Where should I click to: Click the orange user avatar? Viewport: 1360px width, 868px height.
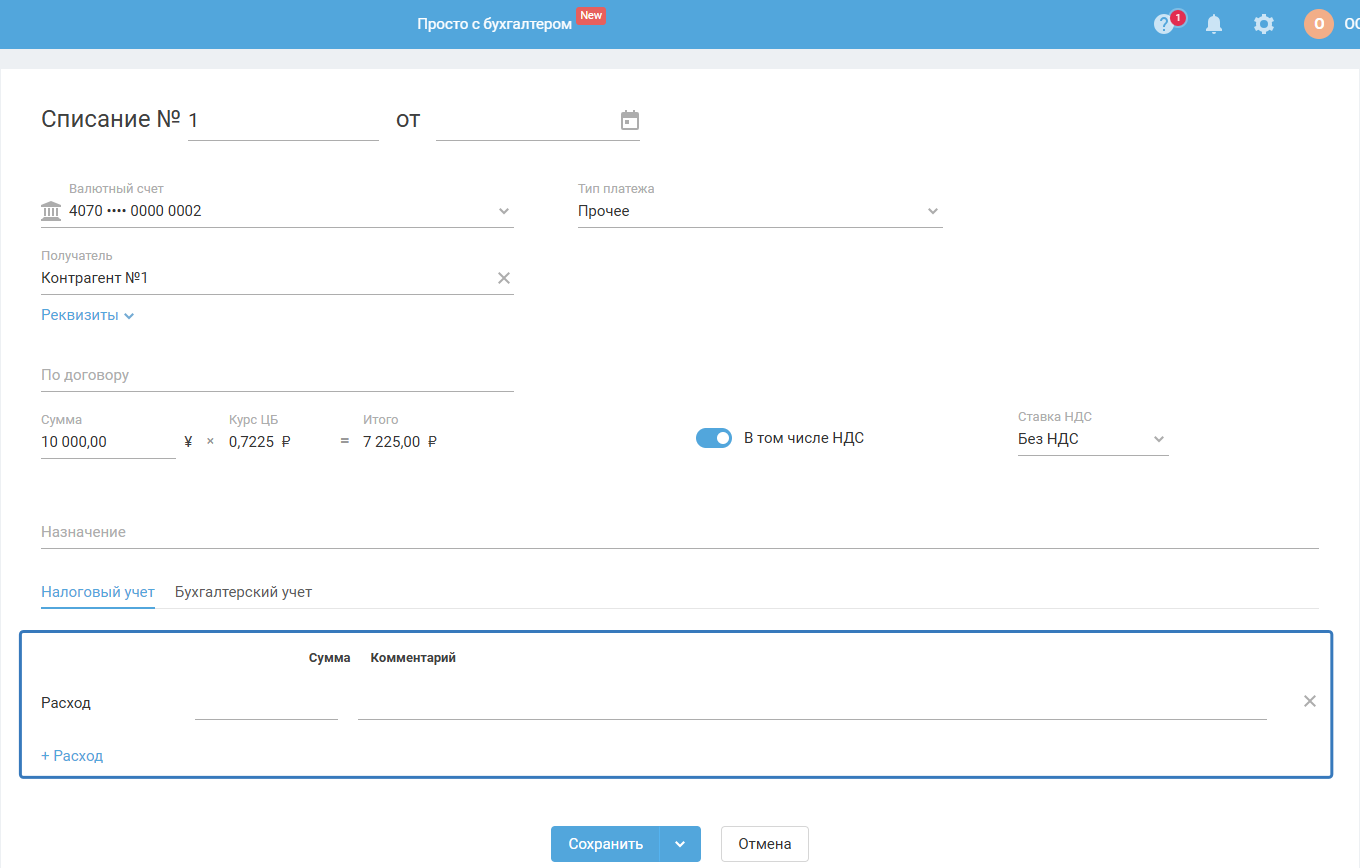click(1318, 24)
